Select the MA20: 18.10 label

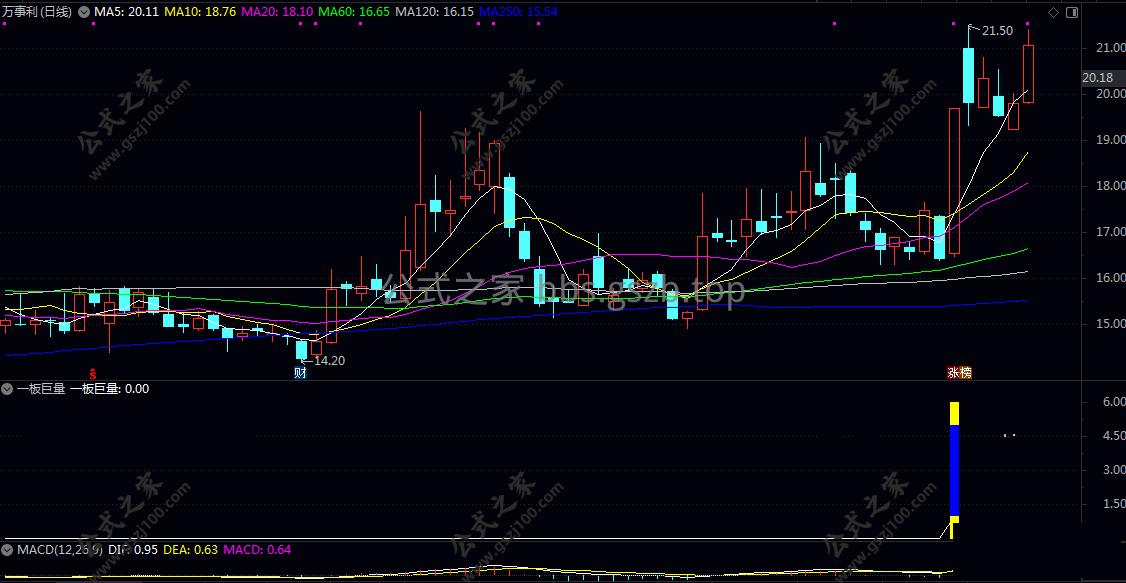(x=277, y=11)
